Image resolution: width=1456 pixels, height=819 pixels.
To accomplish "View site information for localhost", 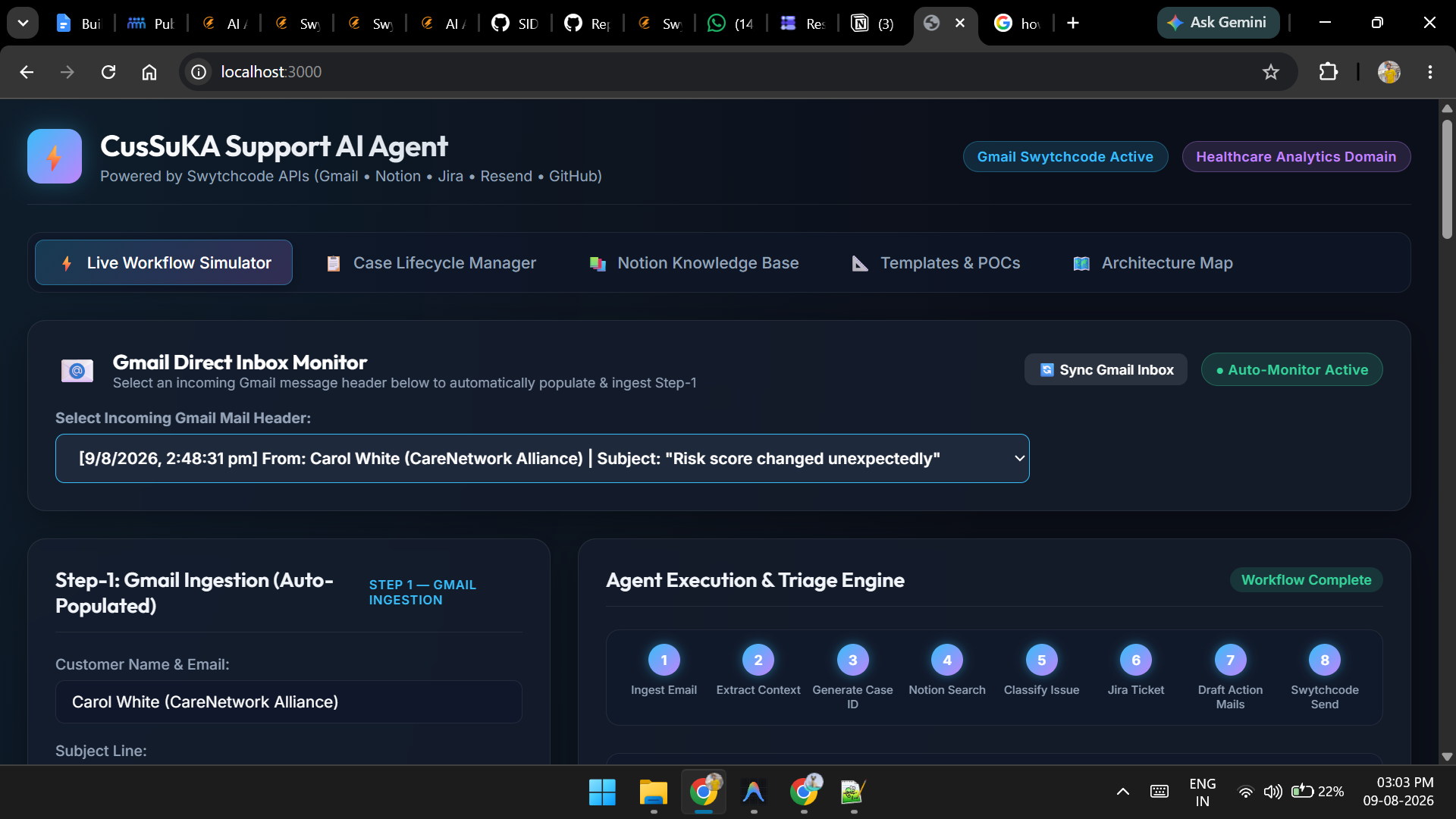I will (x=199, y=72).
